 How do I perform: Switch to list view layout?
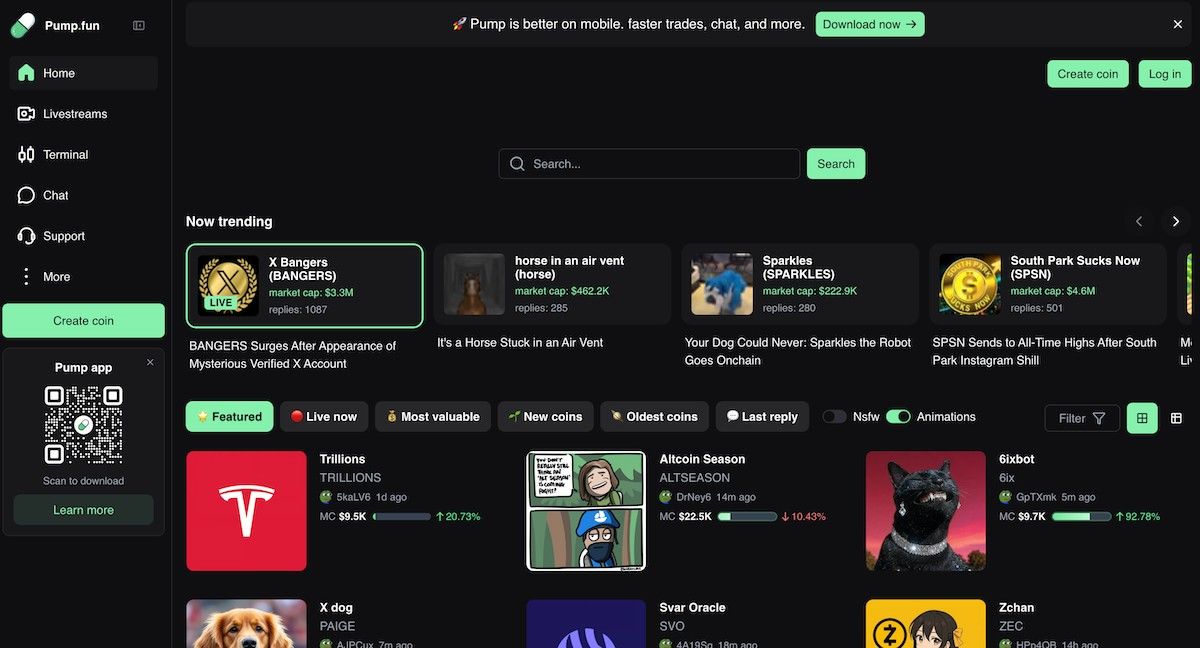click(1176, 418)
